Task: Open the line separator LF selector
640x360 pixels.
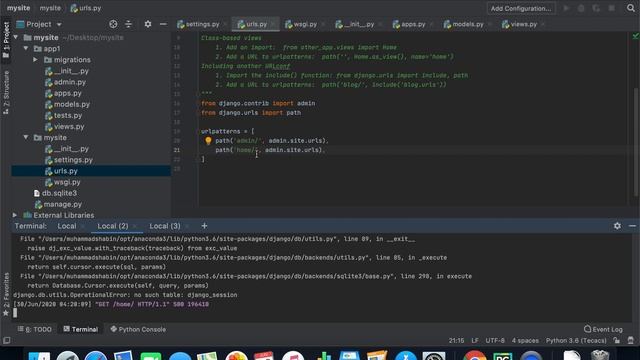Action: [x=475, y=340]
